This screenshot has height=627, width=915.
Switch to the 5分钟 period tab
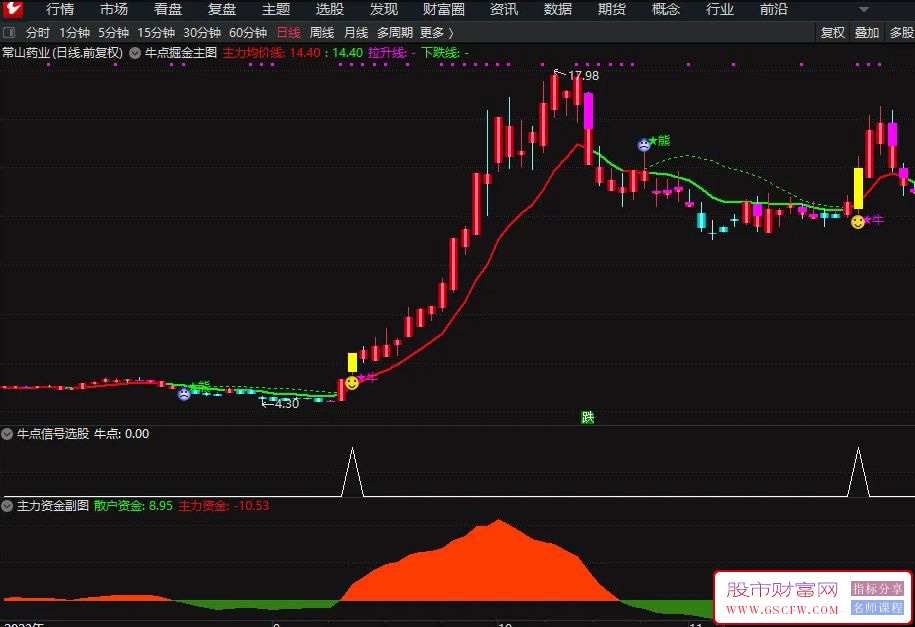(113, 33)
